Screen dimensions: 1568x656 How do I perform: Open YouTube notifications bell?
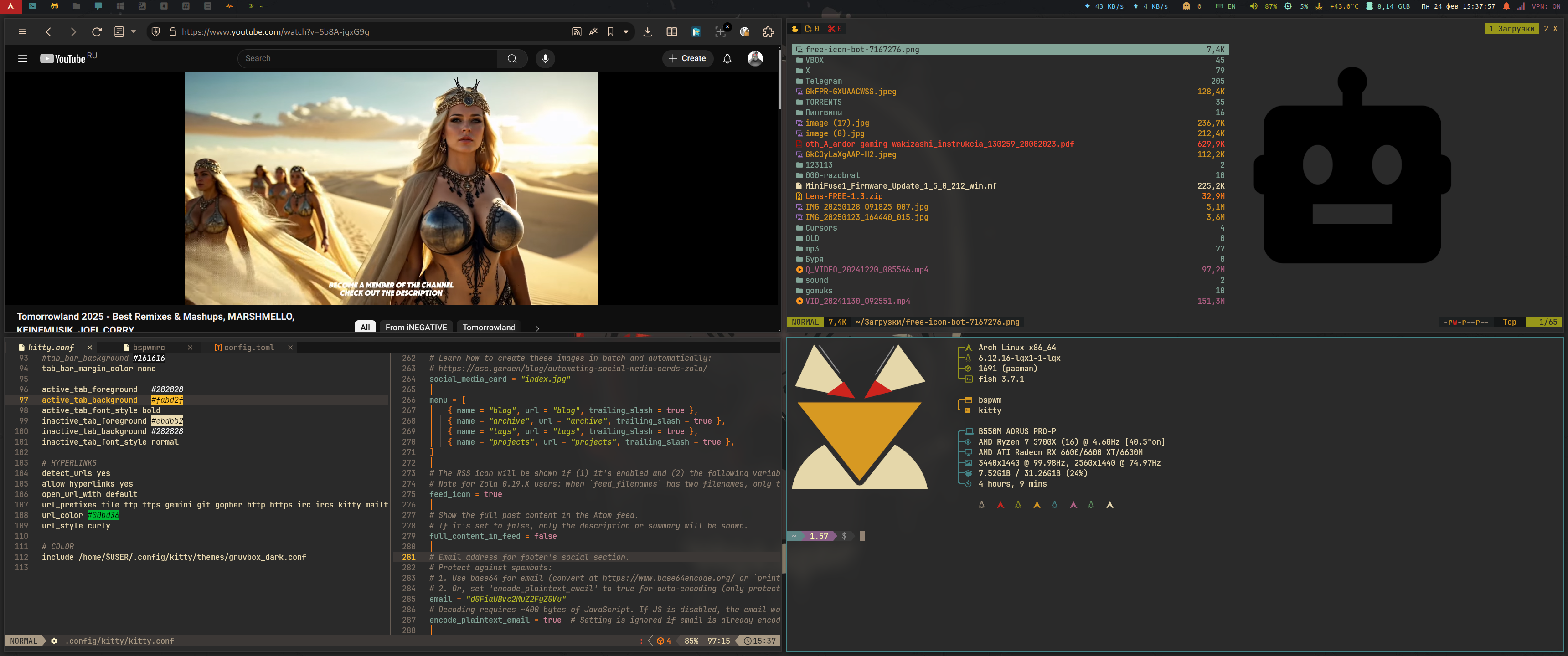(727, 58)
